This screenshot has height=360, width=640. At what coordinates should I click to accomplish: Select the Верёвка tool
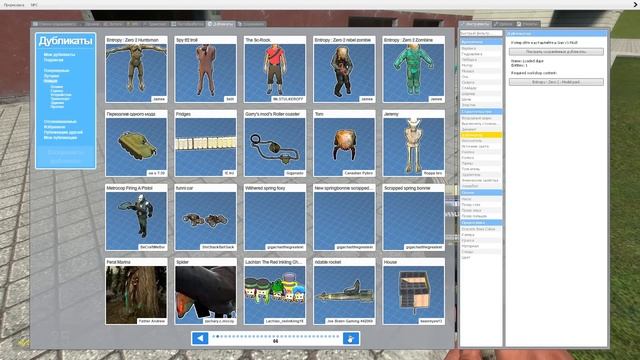pyautogui.click(x=481, y=48)
